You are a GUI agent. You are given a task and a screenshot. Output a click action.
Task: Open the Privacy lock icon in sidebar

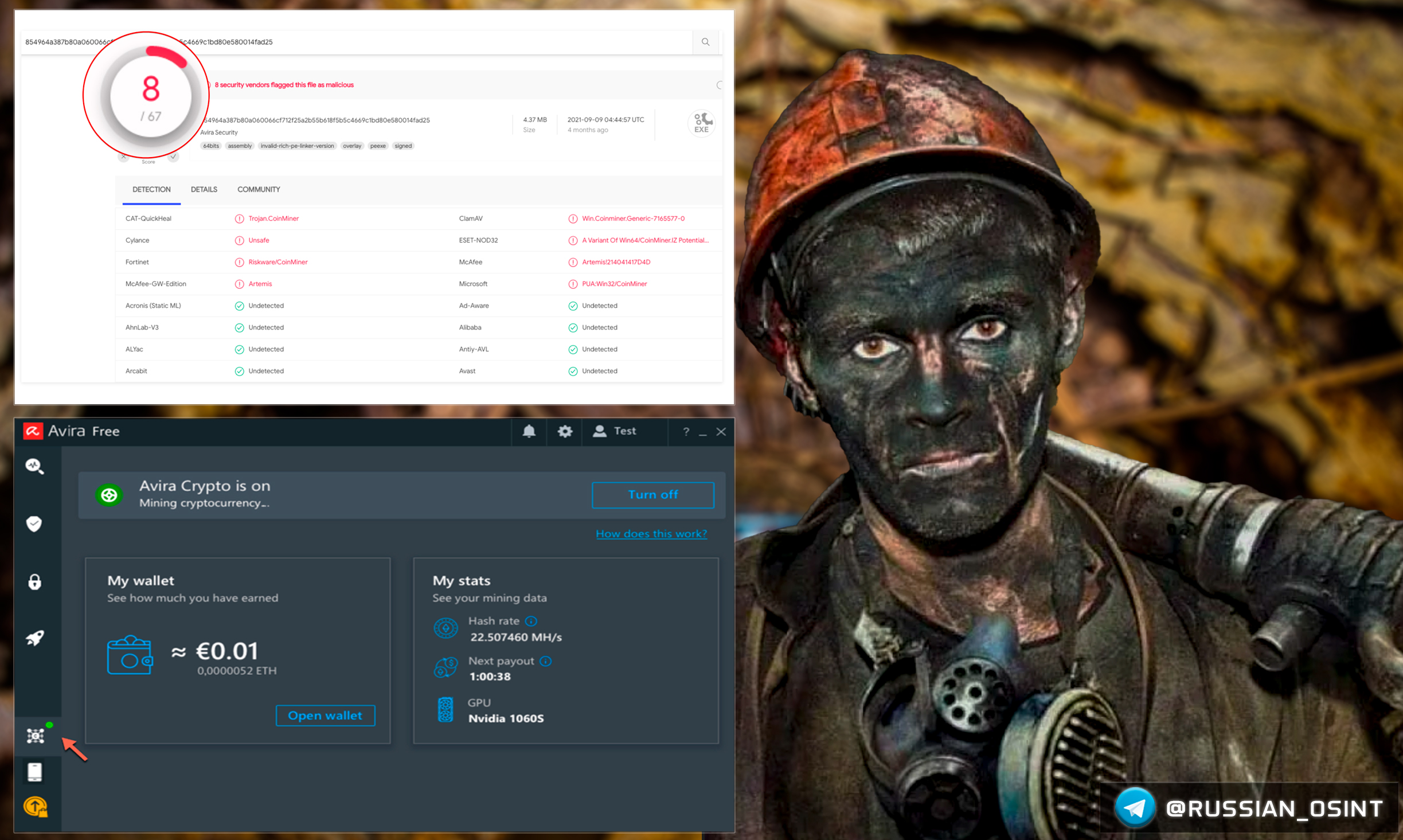click(35, 581)
